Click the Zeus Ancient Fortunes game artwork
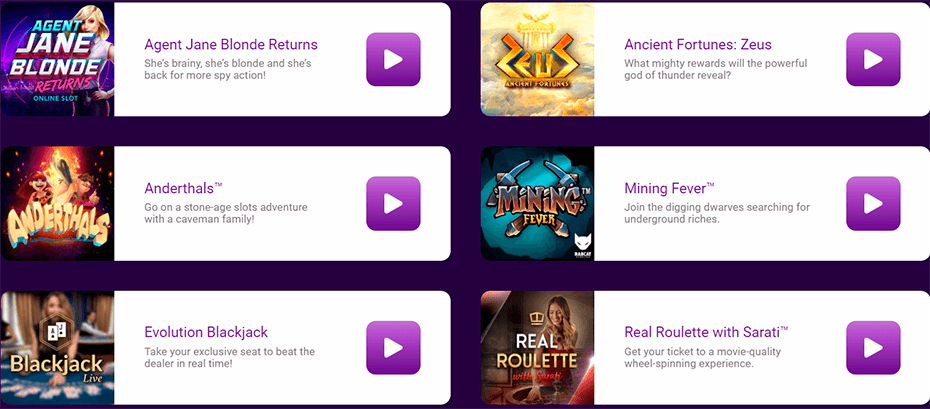This screenshot has height=409, width=930. [x=537, y=59]
